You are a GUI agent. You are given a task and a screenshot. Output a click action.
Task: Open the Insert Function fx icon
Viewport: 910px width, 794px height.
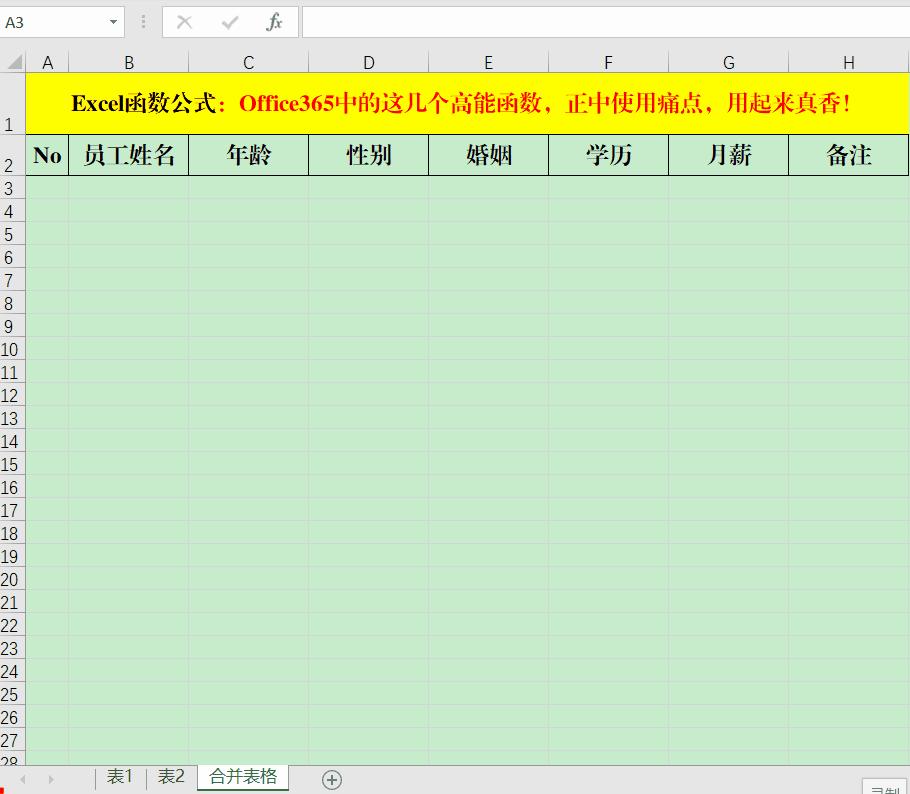[274, 22]
